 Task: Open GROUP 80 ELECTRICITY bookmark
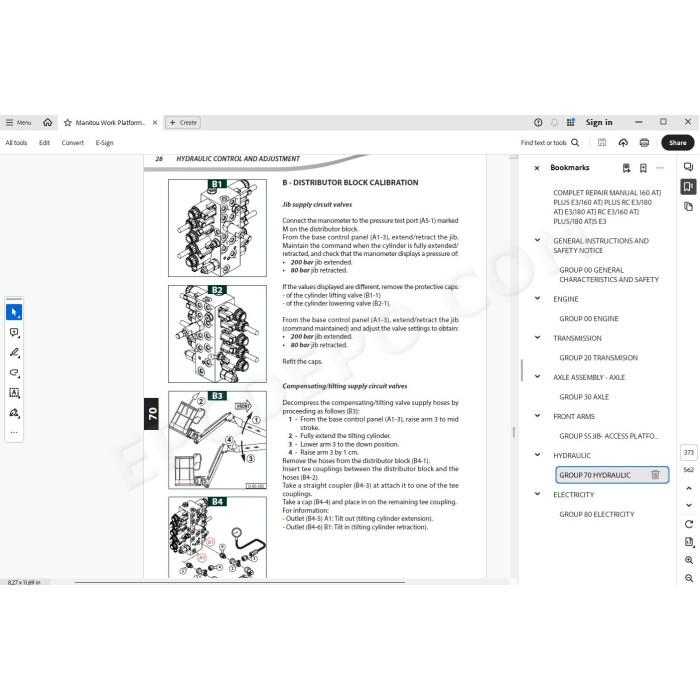pos(596,514)
